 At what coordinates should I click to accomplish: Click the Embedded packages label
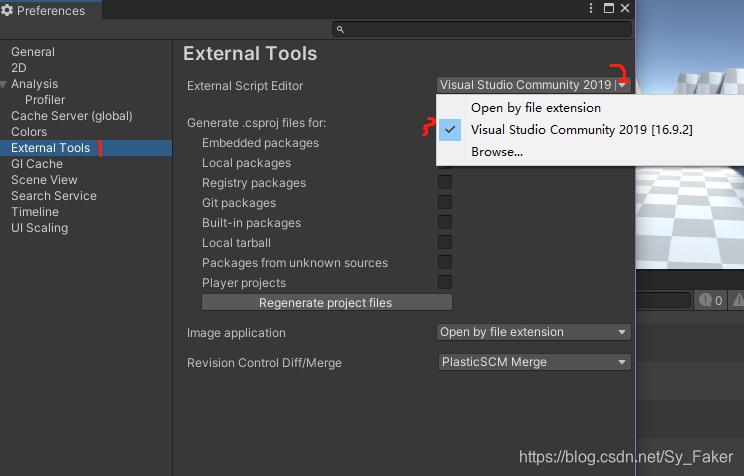pyautogui.click(x=260, y=143)
